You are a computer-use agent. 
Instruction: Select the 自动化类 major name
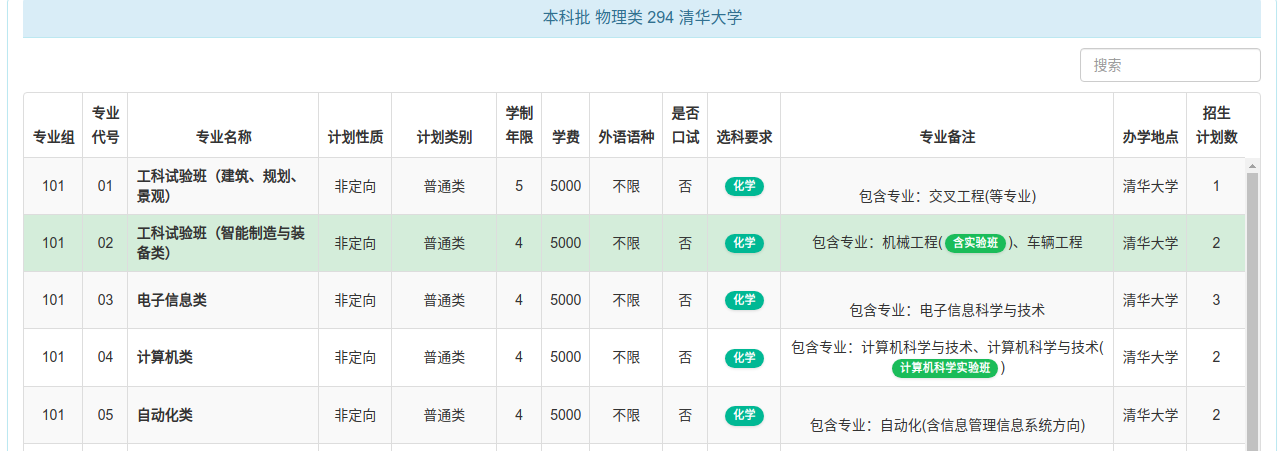(165, 415)
